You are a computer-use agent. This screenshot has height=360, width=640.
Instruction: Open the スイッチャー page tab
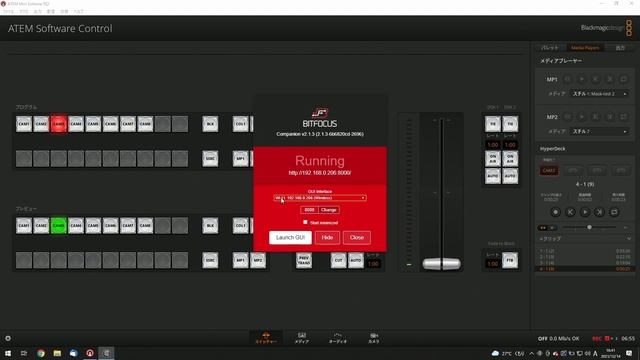pos(266,338)
